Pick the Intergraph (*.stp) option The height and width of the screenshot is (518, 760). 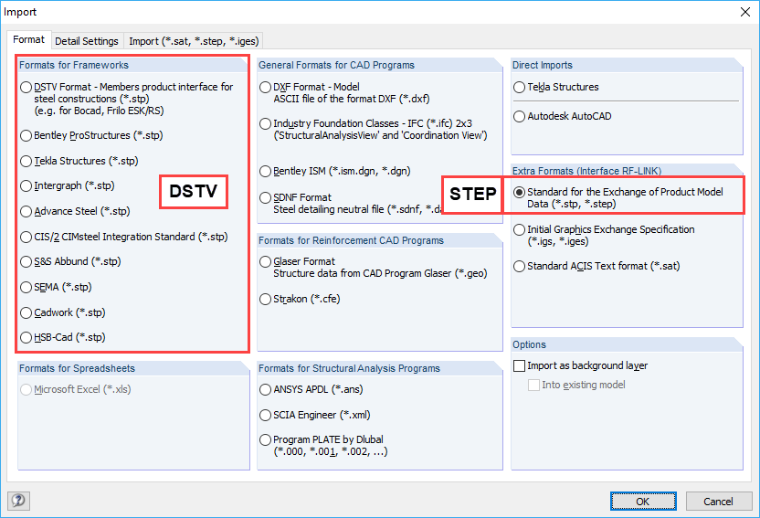pos(26,186)
